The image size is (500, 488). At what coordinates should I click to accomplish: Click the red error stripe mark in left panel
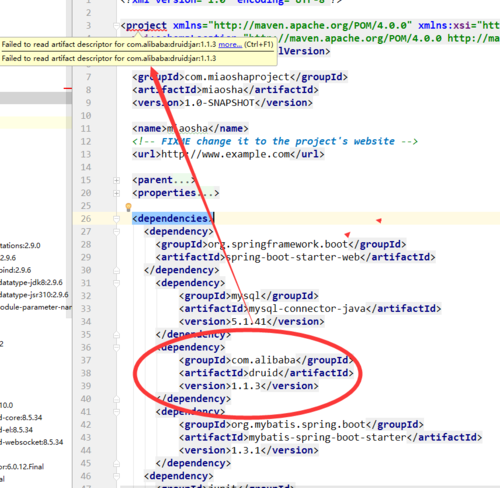tap(68, 88)
